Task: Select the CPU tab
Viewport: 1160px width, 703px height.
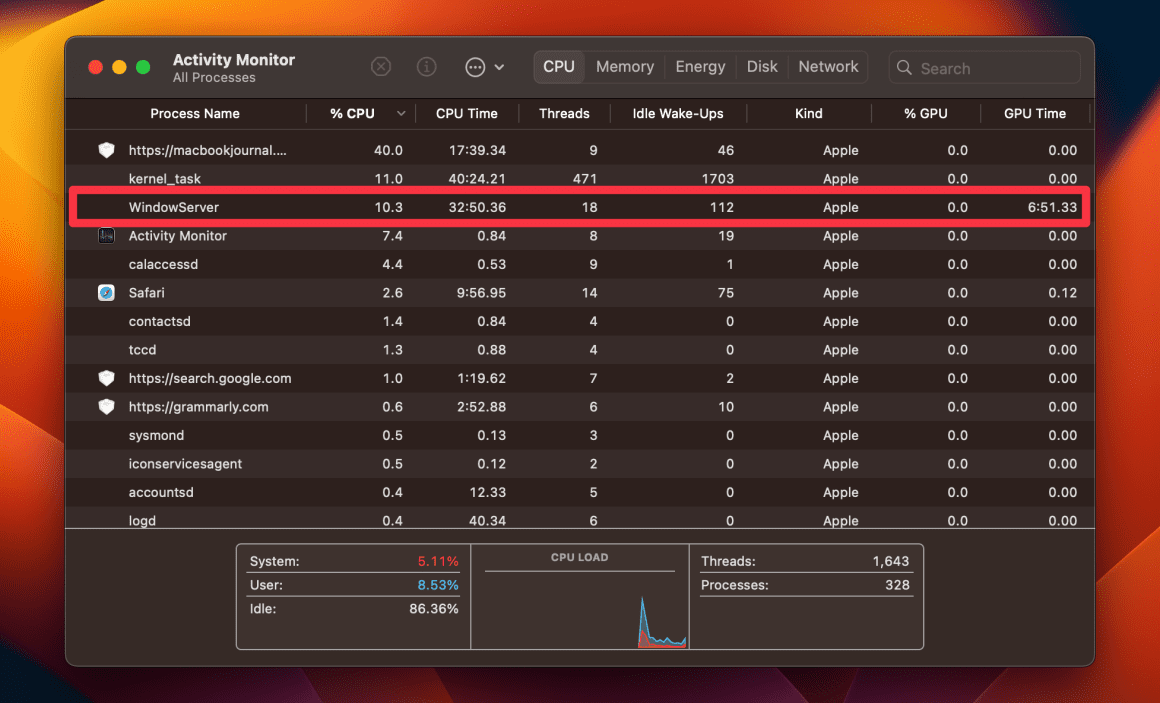Action: [x=558, y=66]
